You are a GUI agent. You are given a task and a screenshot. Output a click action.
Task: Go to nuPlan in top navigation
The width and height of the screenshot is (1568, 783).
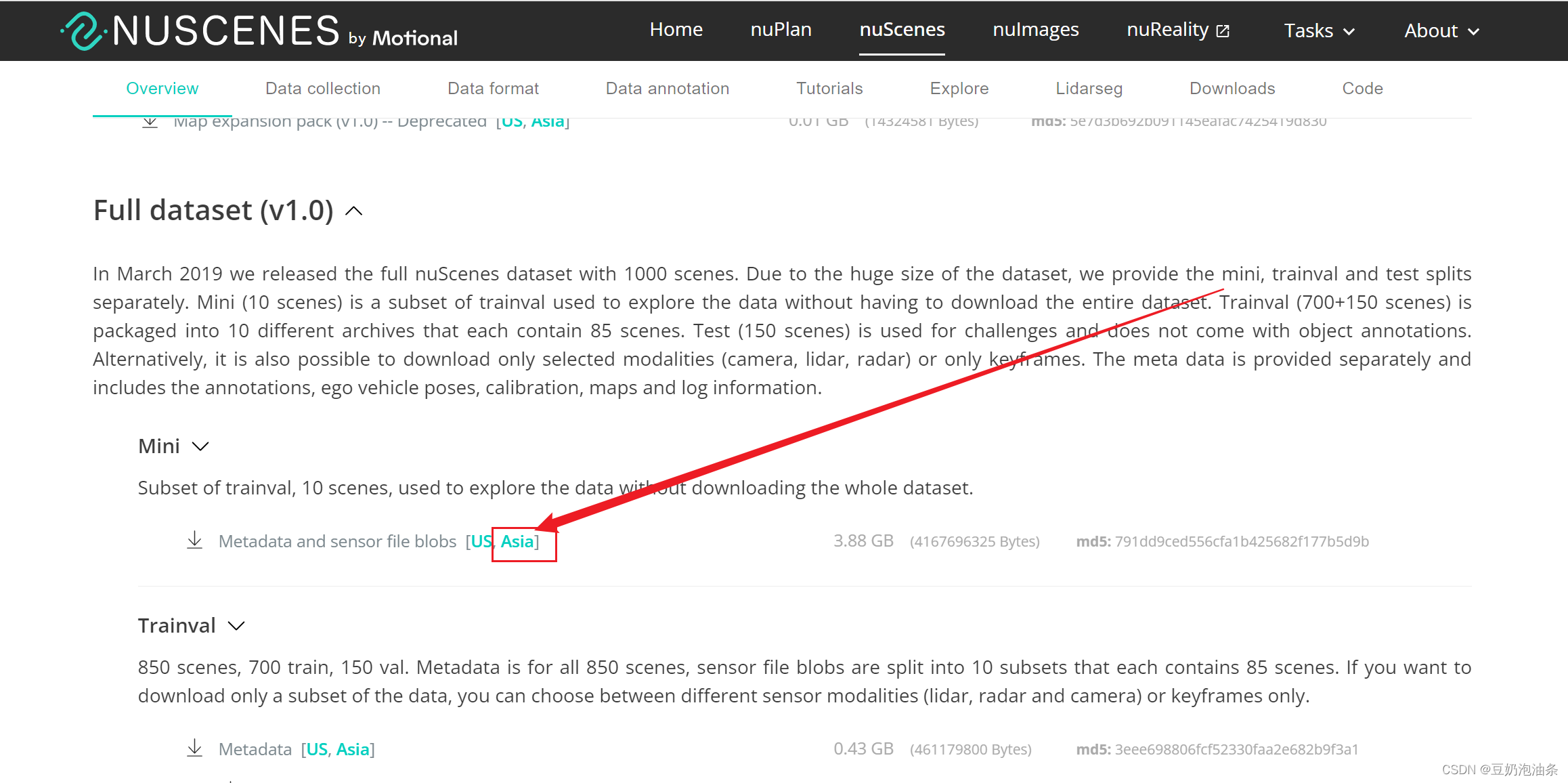[781, 30]
